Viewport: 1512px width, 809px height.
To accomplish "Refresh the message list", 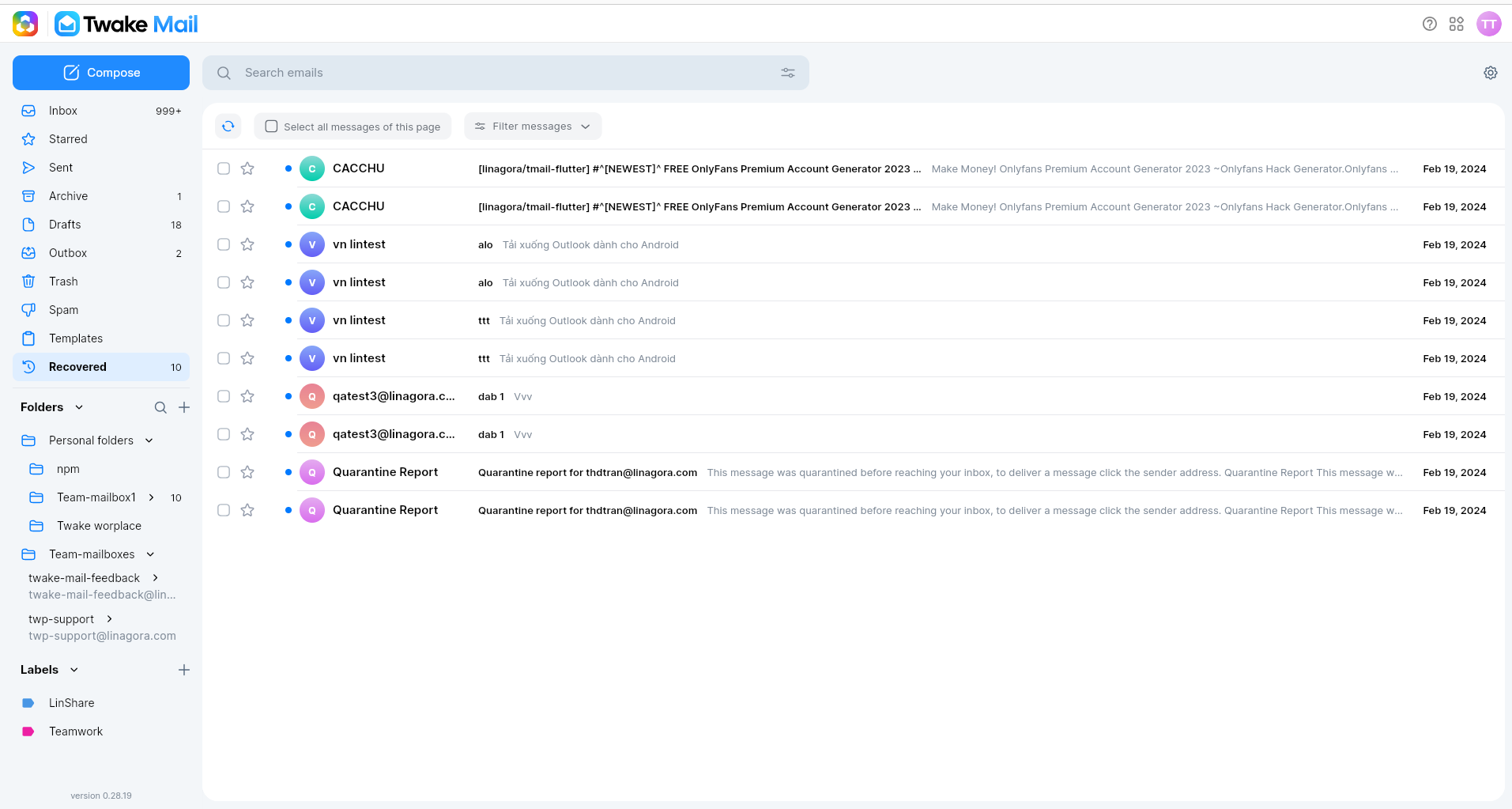I will [x=228, y=127].
